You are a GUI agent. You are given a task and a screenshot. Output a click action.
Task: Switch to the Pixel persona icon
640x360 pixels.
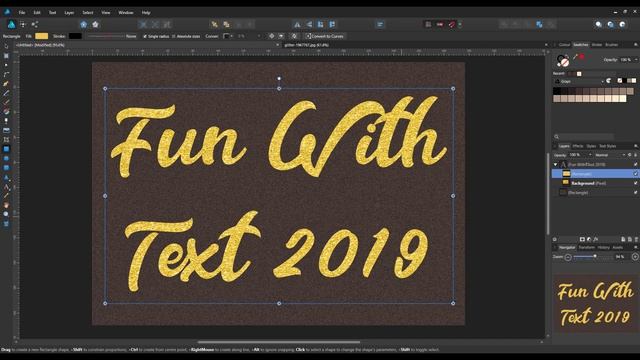23,24
